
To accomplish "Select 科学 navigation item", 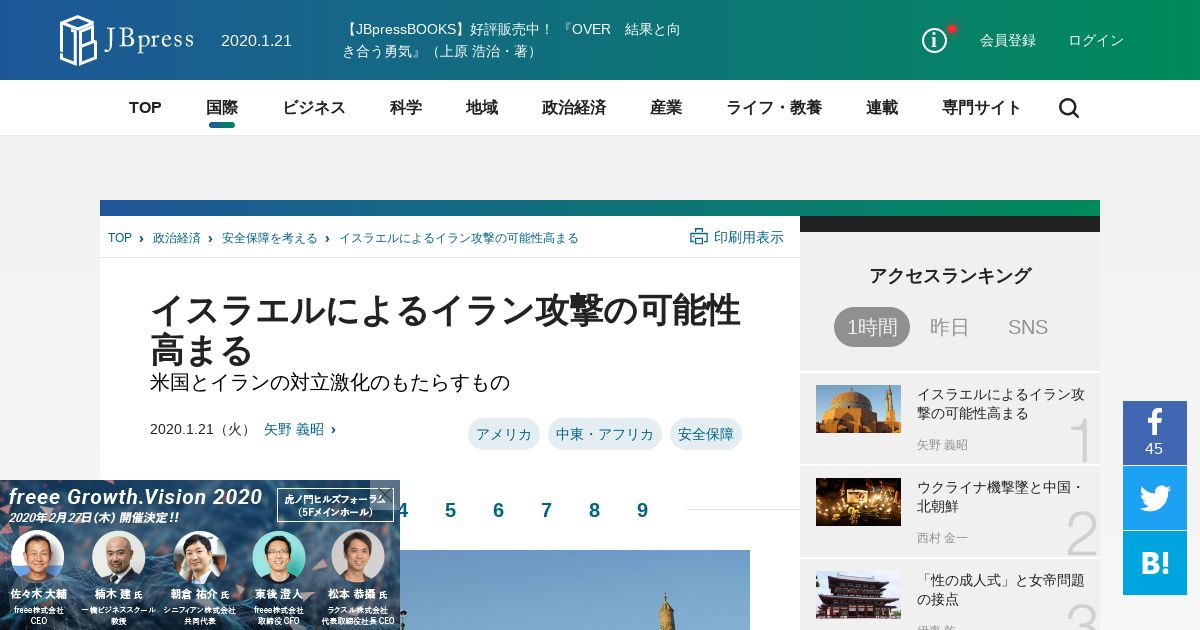I will (406, 108).
